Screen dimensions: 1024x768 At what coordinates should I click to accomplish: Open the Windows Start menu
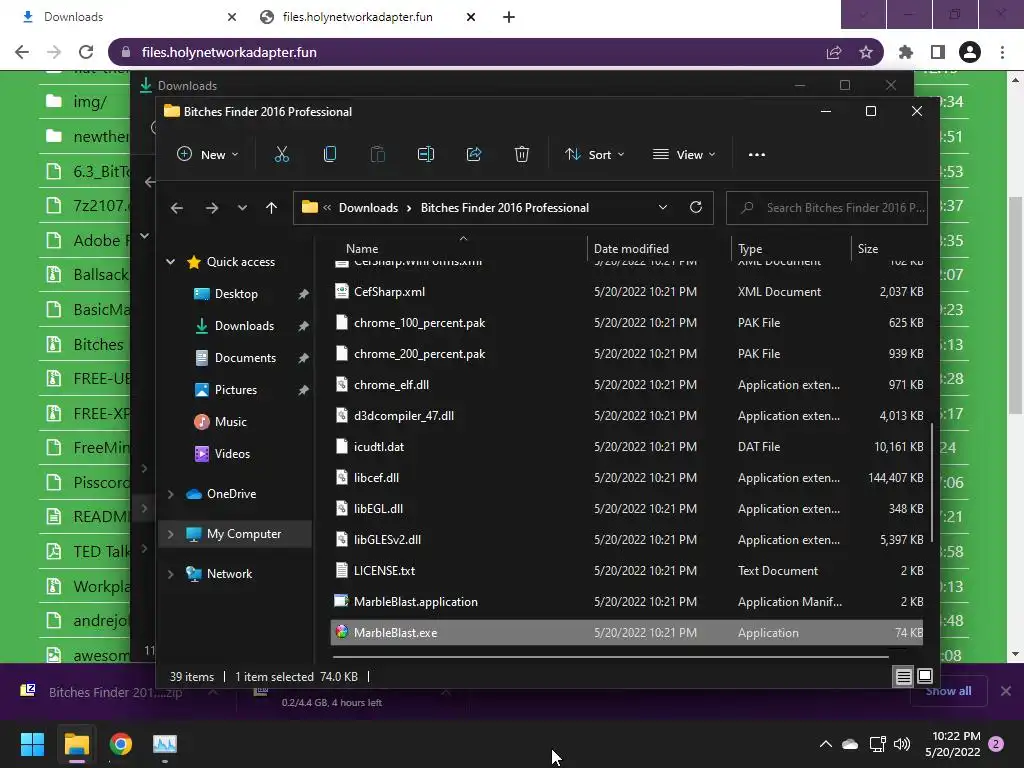(x=32, y=744)
